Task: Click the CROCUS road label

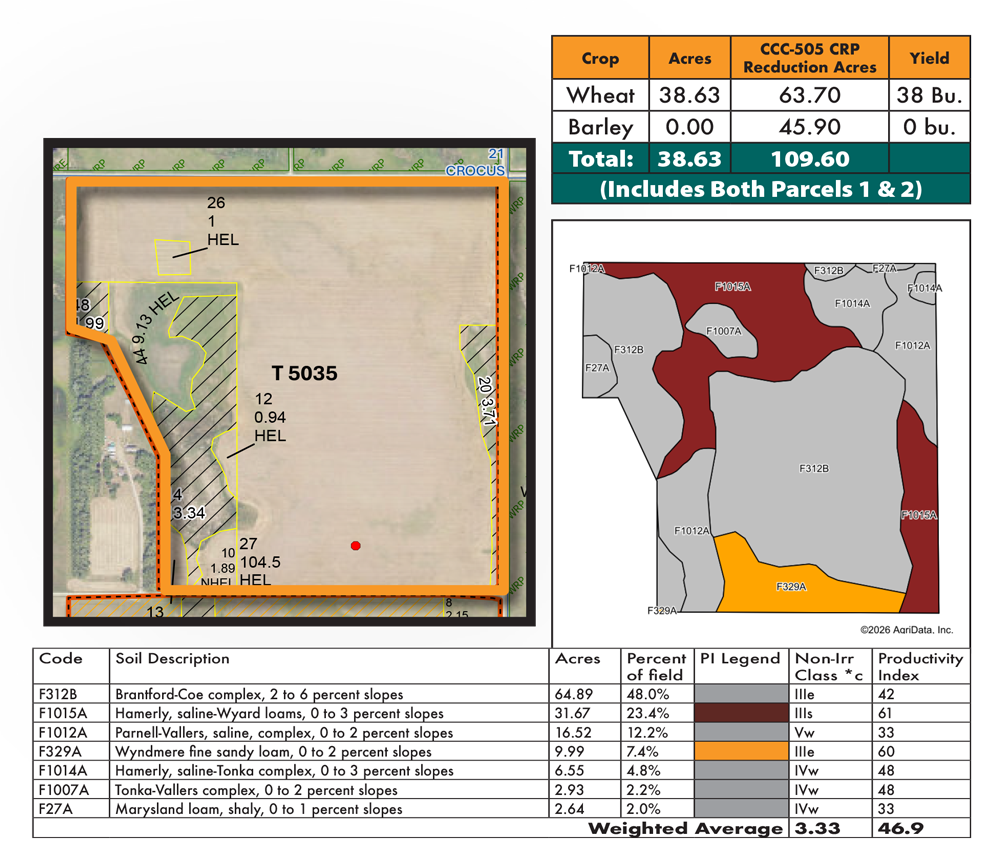Action: tap(474, 171)
